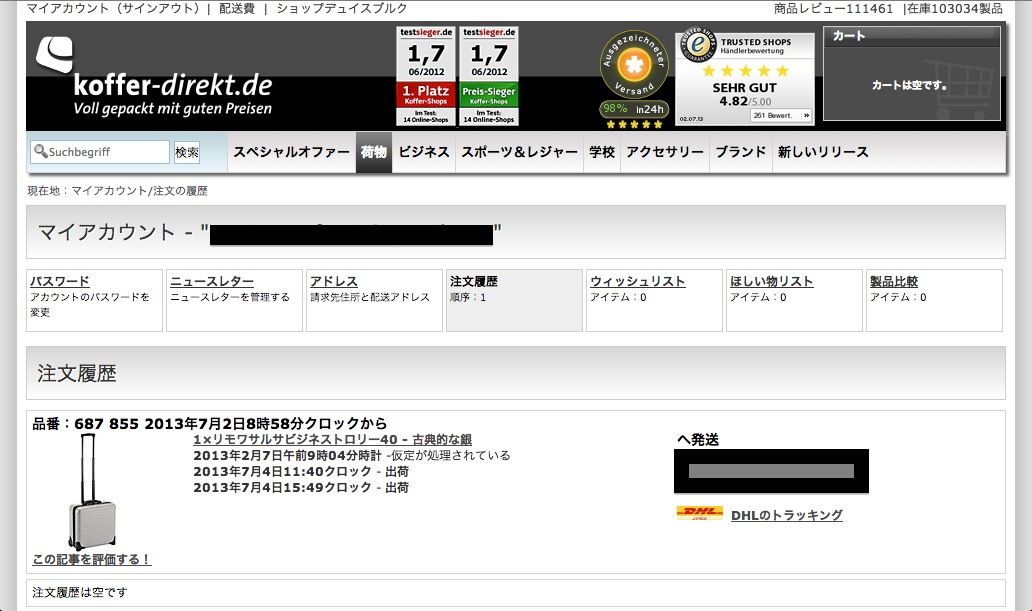Click the 注文履歴は空です message
1032x611 pixels.
80,592
